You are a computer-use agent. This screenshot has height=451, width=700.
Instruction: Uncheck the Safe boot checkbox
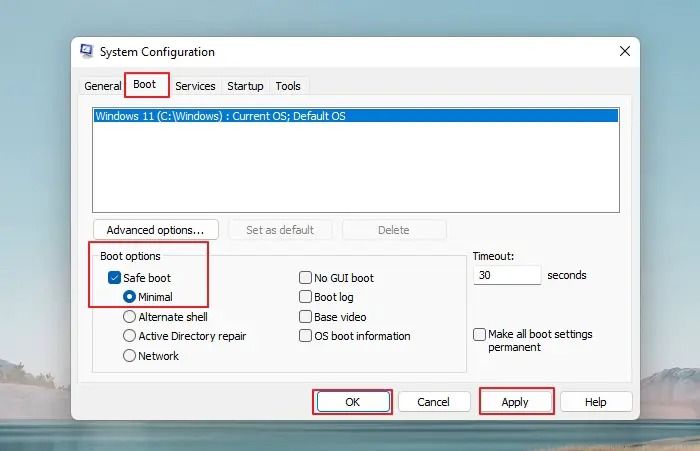point(114,277)
